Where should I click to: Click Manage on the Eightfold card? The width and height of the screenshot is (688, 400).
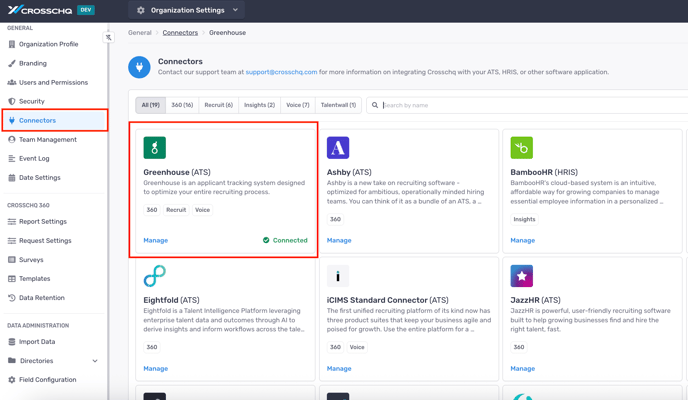[x=156, y=368]
